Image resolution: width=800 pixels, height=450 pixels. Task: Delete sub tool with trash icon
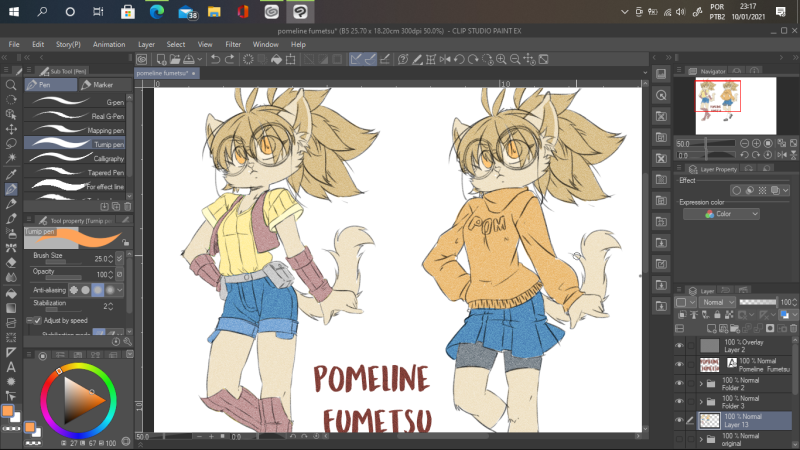point(128,206)
